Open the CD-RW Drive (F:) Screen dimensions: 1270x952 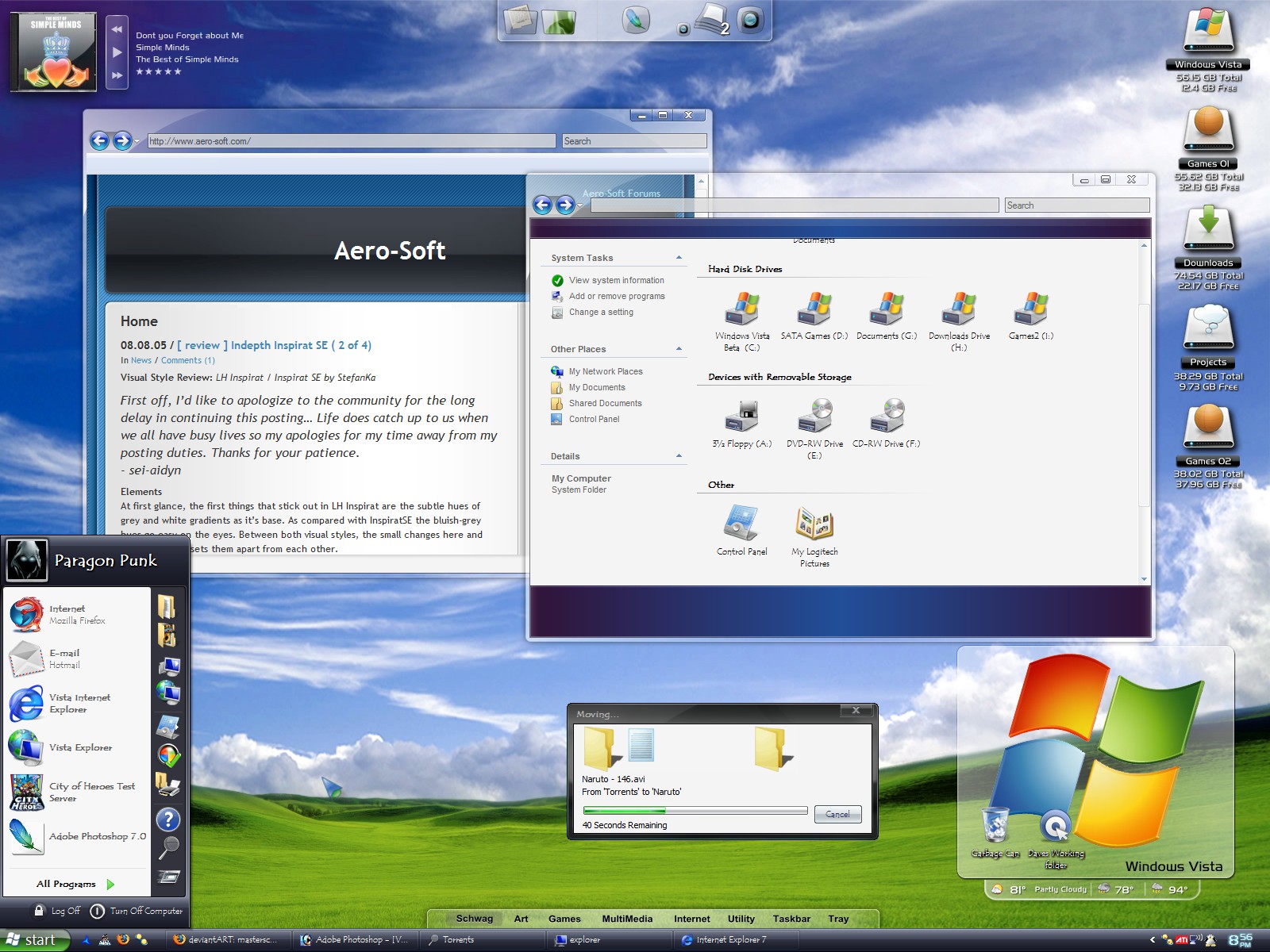(887, 424)
